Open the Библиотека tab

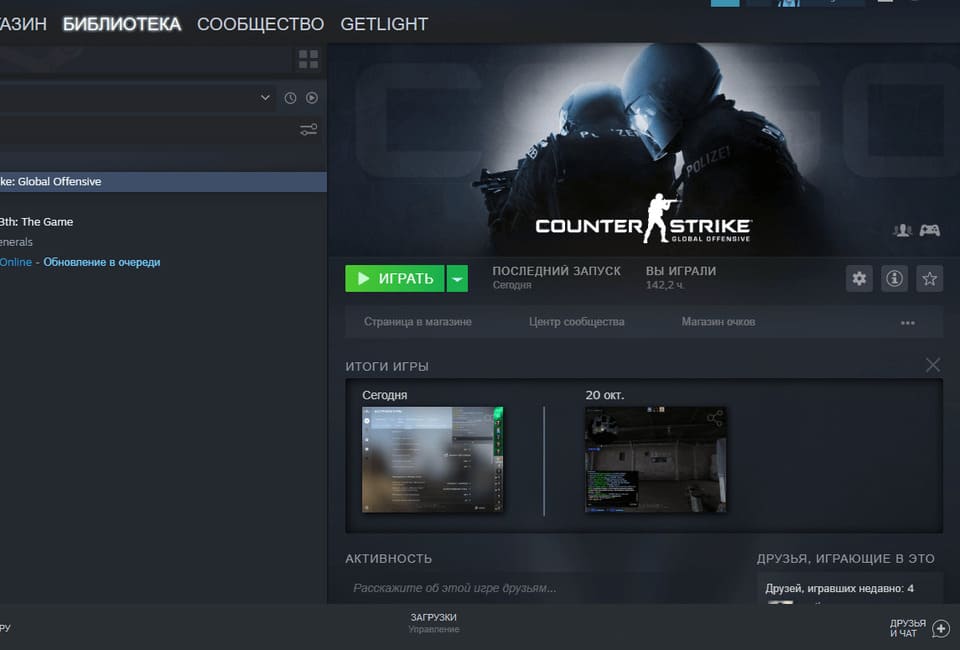click(122, 24)
